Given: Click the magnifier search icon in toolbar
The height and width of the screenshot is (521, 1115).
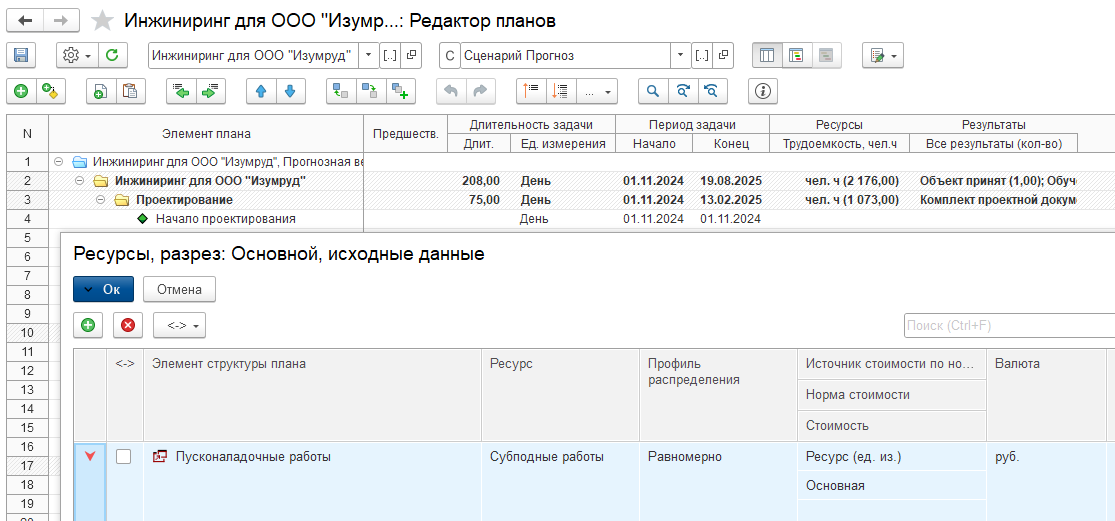Looking at the screenshot, I should [x=653, y=91].
